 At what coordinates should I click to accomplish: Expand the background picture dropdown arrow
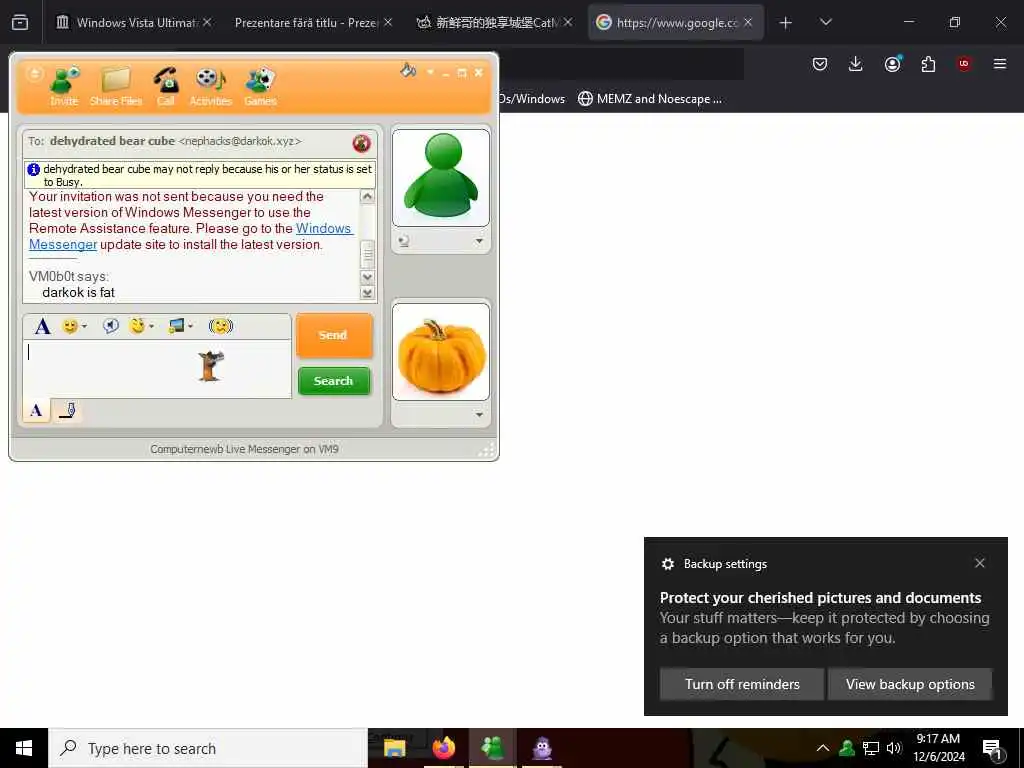pos(191,326)
